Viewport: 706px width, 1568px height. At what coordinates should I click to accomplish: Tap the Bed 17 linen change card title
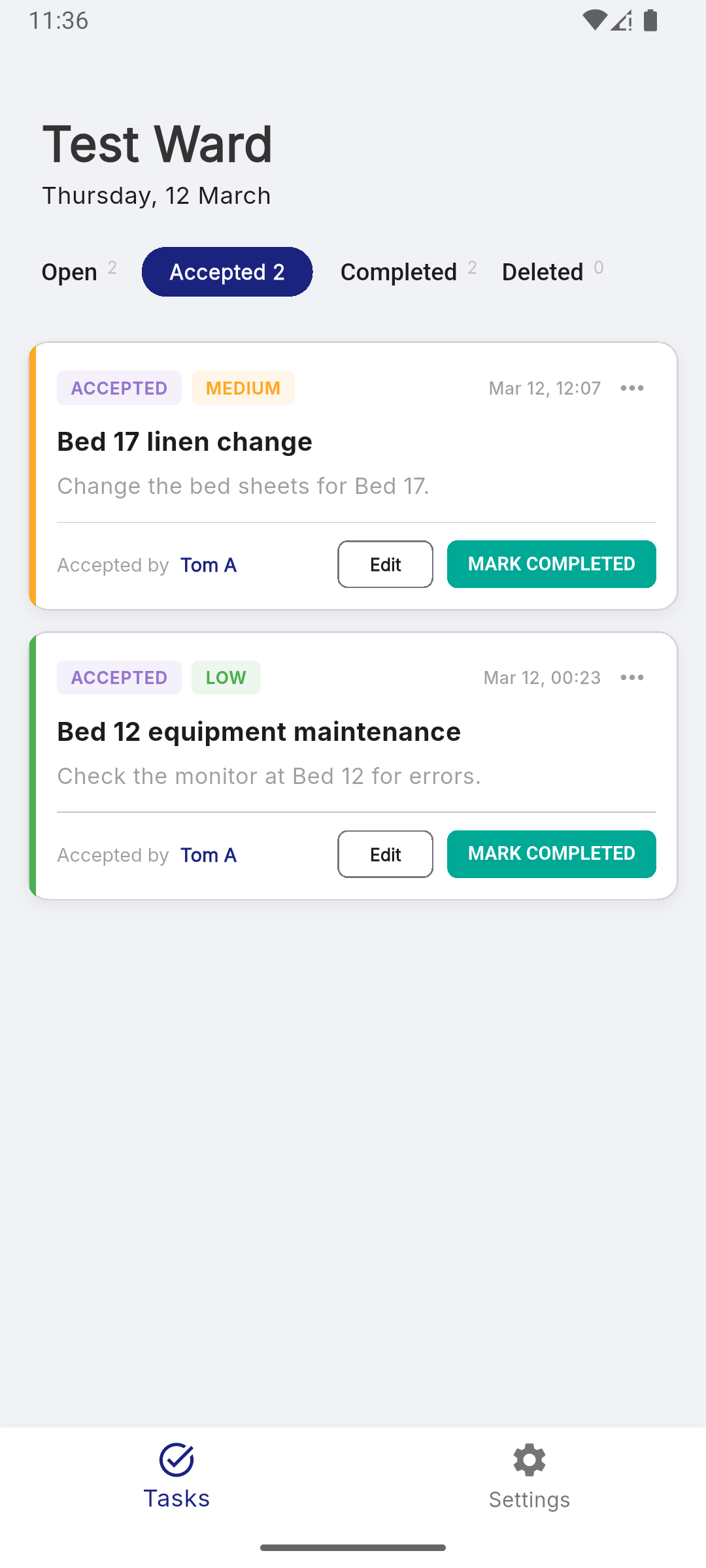tap(185, 441)
